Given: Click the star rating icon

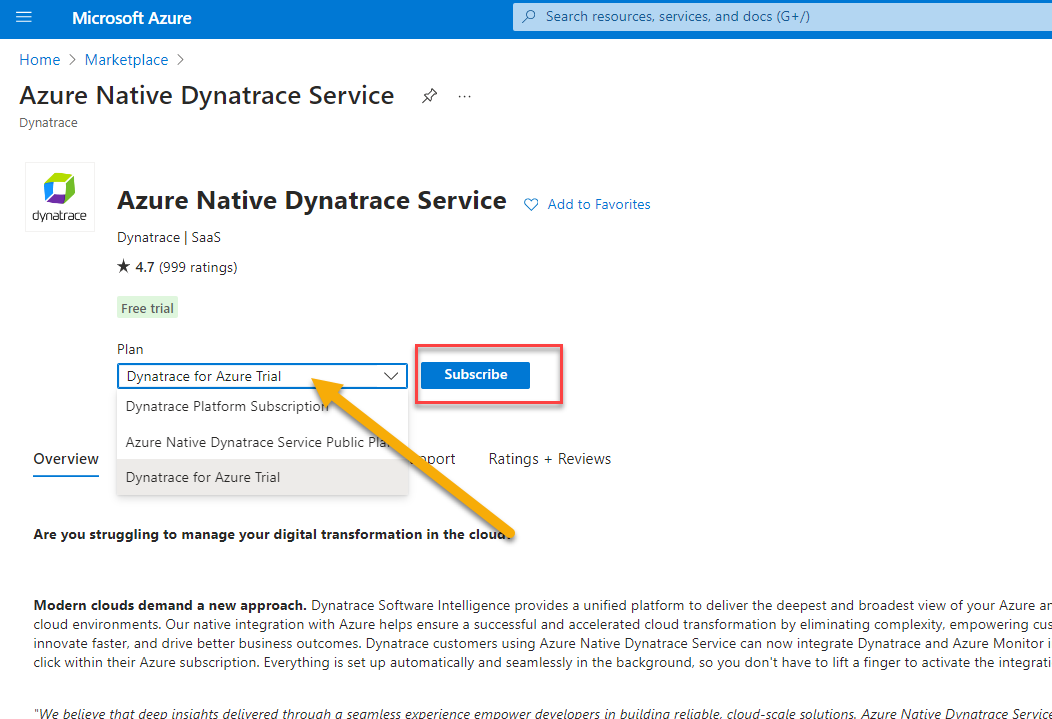Looking at the screenshot, I should point(124,267).
